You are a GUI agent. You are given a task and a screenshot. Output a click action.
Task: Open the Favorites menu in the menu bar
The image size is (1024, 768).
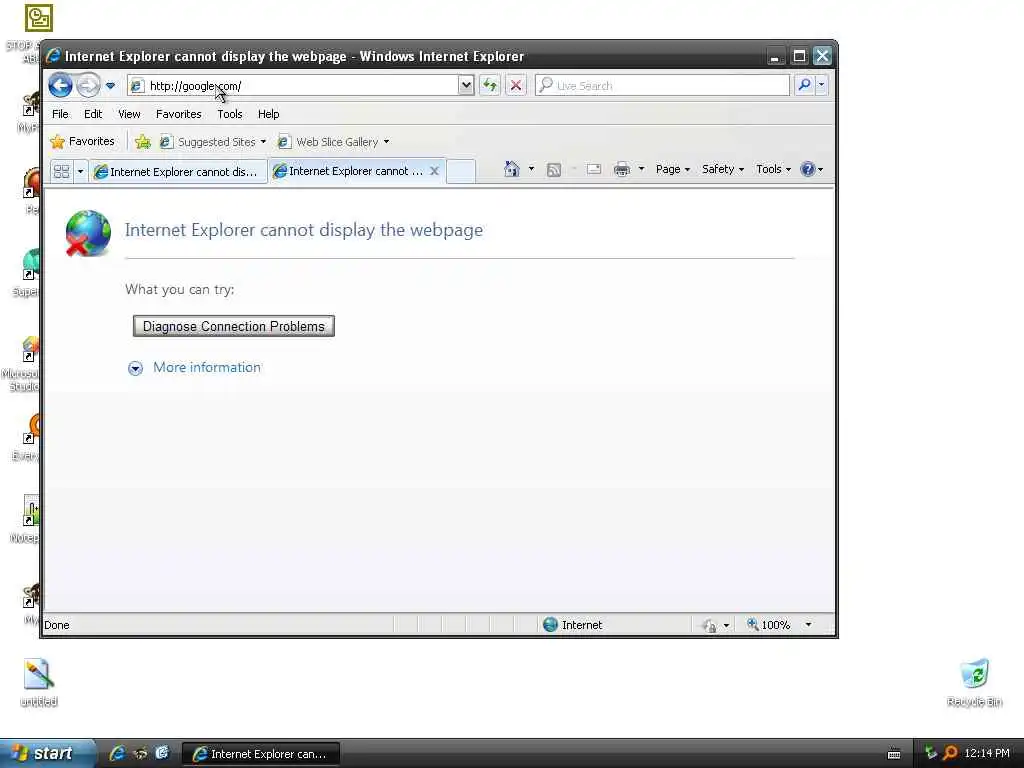pos(178,114)
